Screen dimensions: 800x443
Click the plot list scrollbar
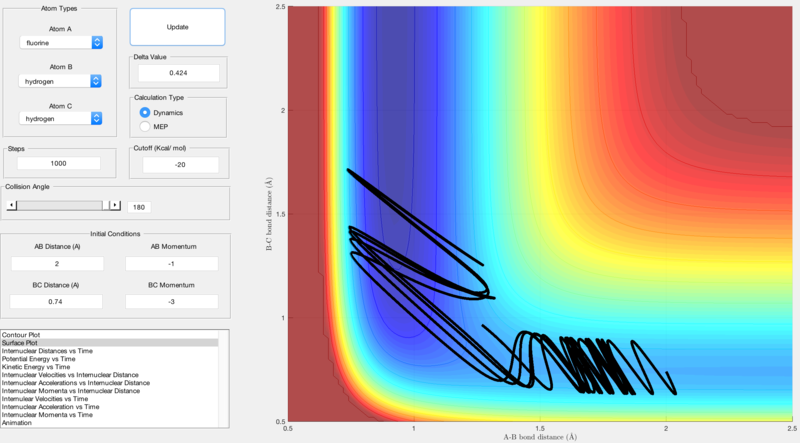tap(223, 379)
